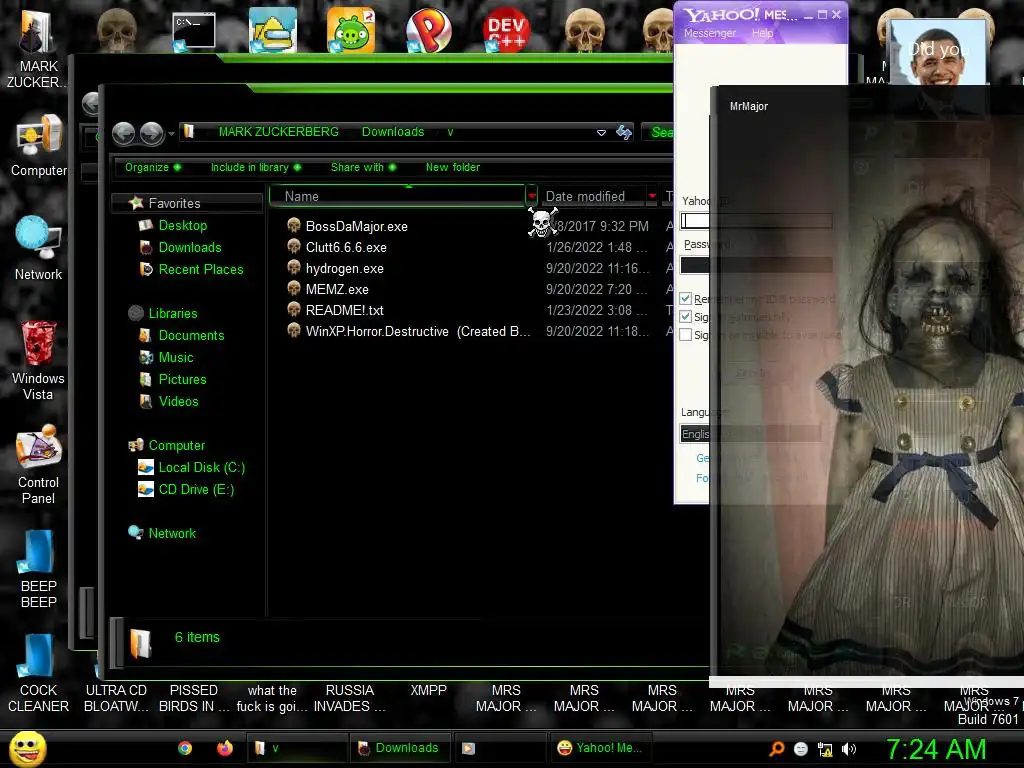Click the Explorer Forward arrow button
Image resolution: width=1024 pixels, height=768 pixels.
click(x=152, y=133)
